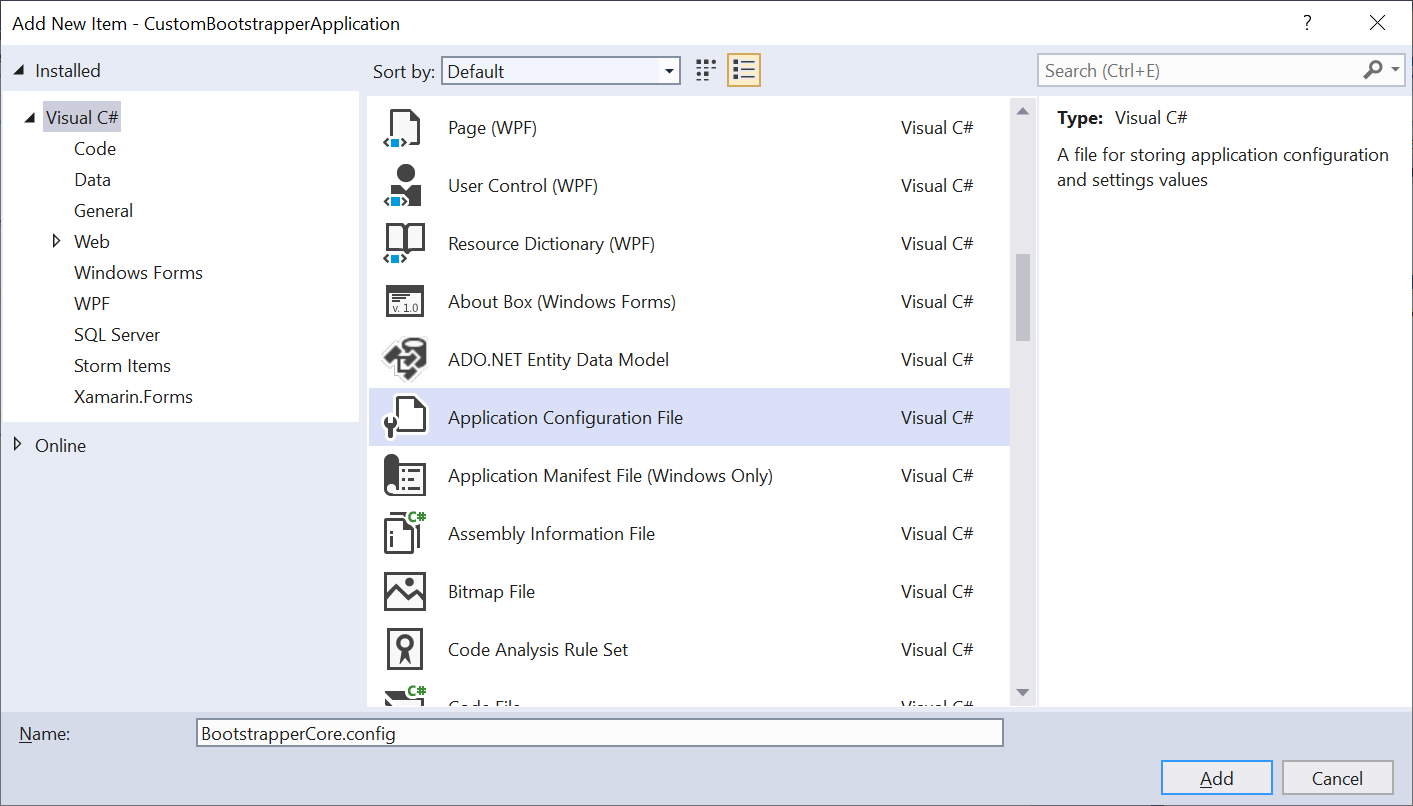Image resolution: width=1413 pixels, height=806 pixels.
Task: Expand the Web category node
Action: [x=57, y=242]
